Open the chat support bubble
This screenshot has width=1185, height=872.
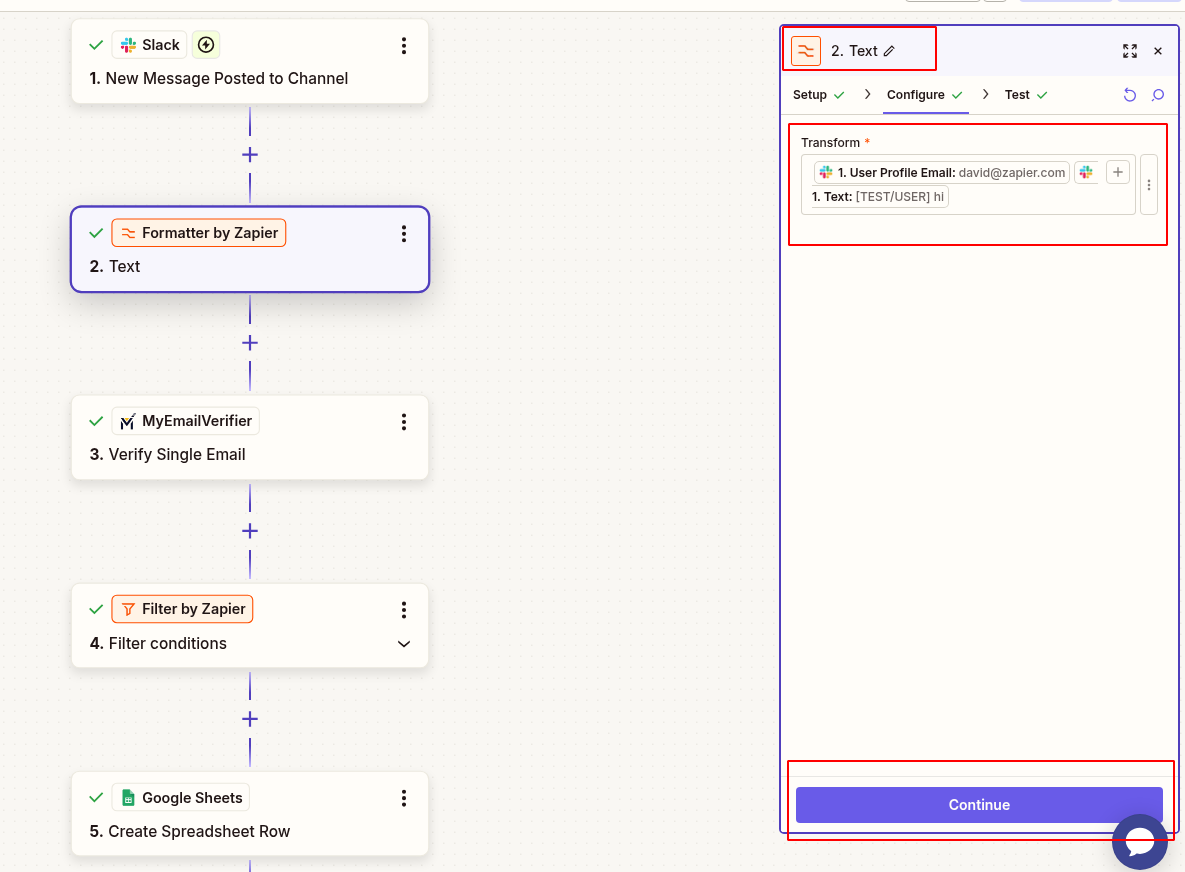[1139, 841]
